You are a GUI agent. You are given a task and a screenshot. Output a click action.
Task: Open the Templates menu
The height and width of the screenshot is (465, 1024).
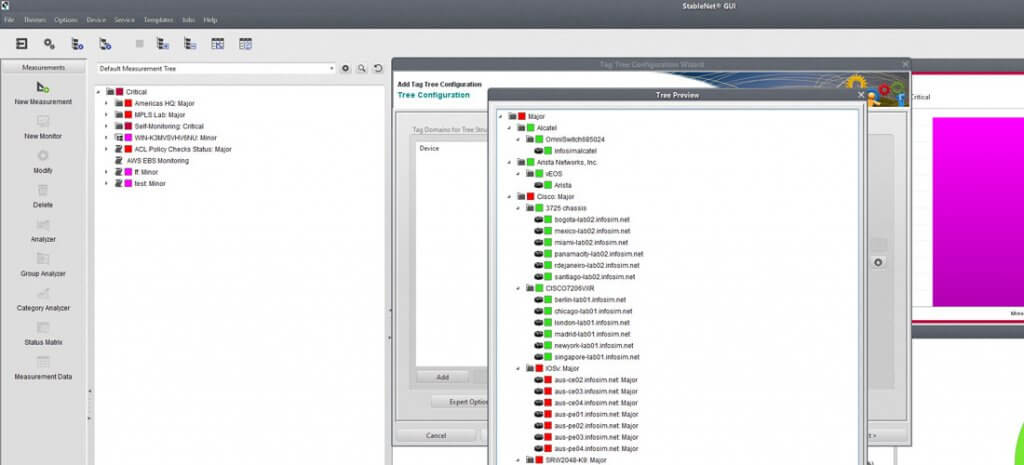click(158, 20)
